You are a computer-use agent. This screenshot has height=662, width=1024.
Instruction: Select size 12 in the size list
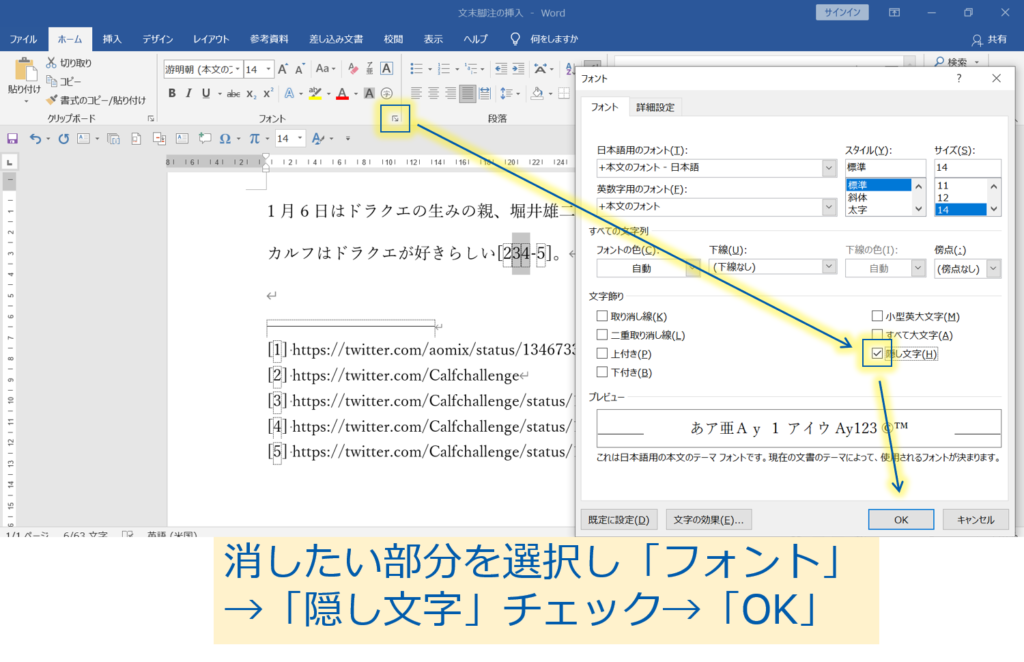point(961,197)
